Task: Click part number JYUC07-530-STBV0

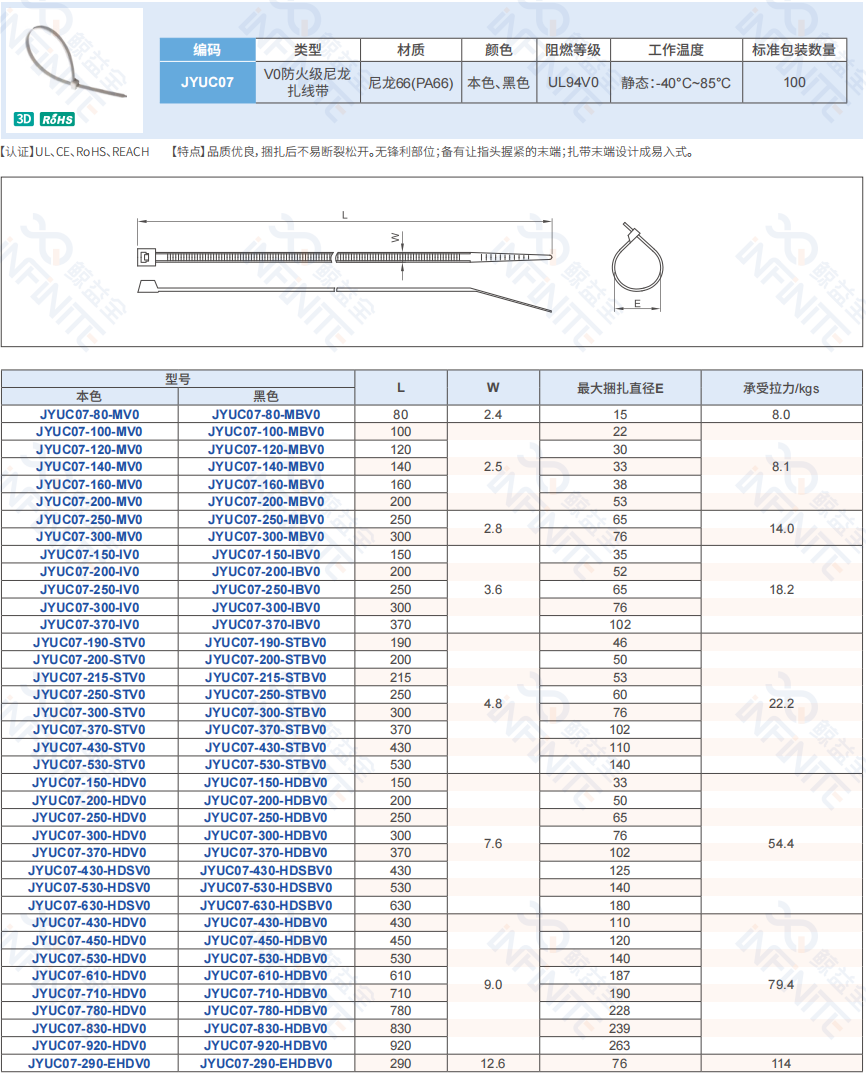Action: 266,765
